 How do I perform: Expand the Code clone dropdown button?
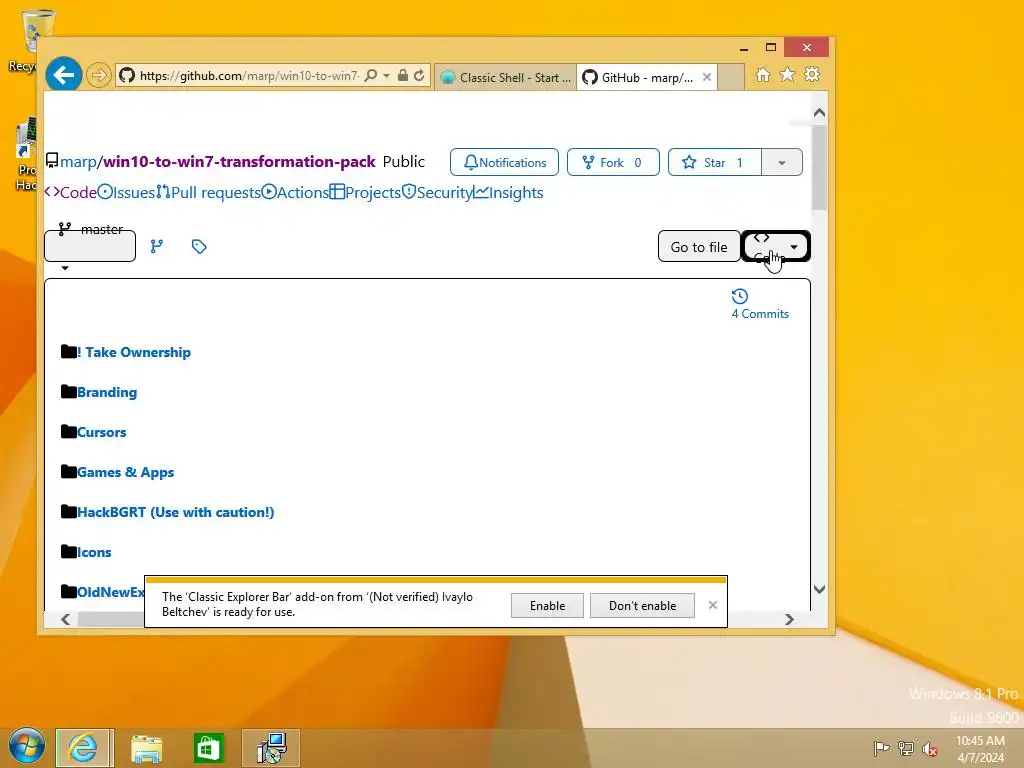(x=776, y=246)
